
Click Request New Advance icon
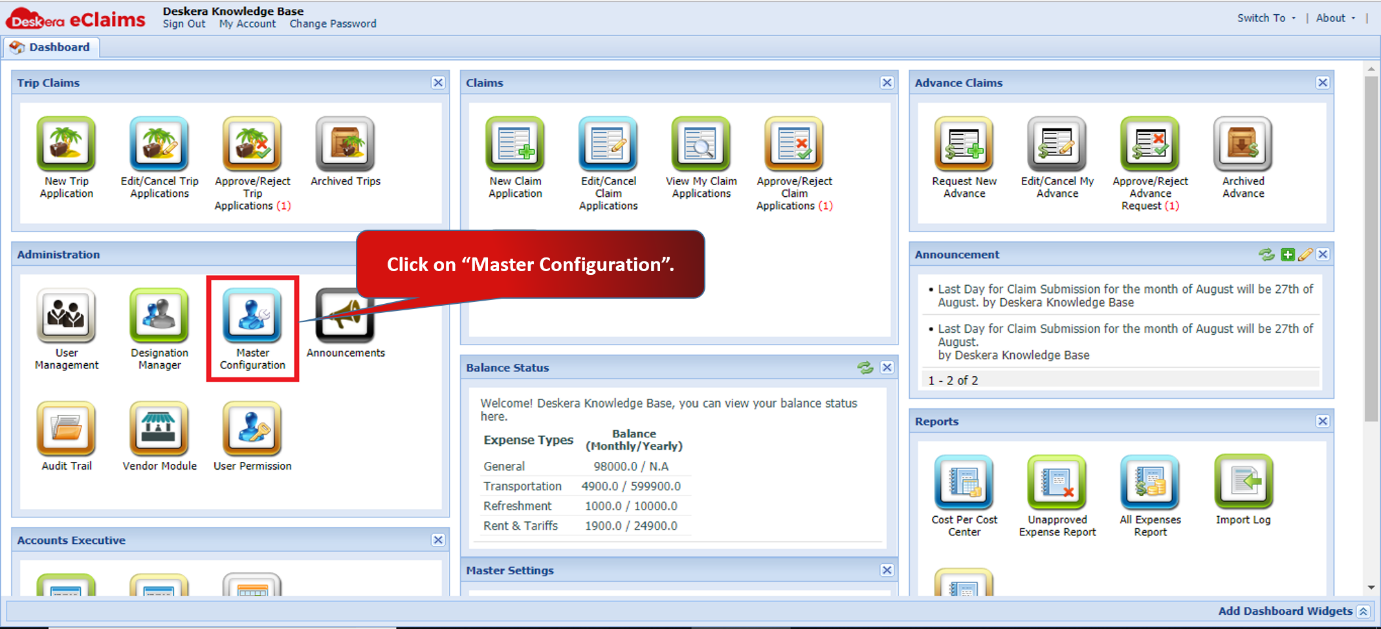tap(964, 144)
